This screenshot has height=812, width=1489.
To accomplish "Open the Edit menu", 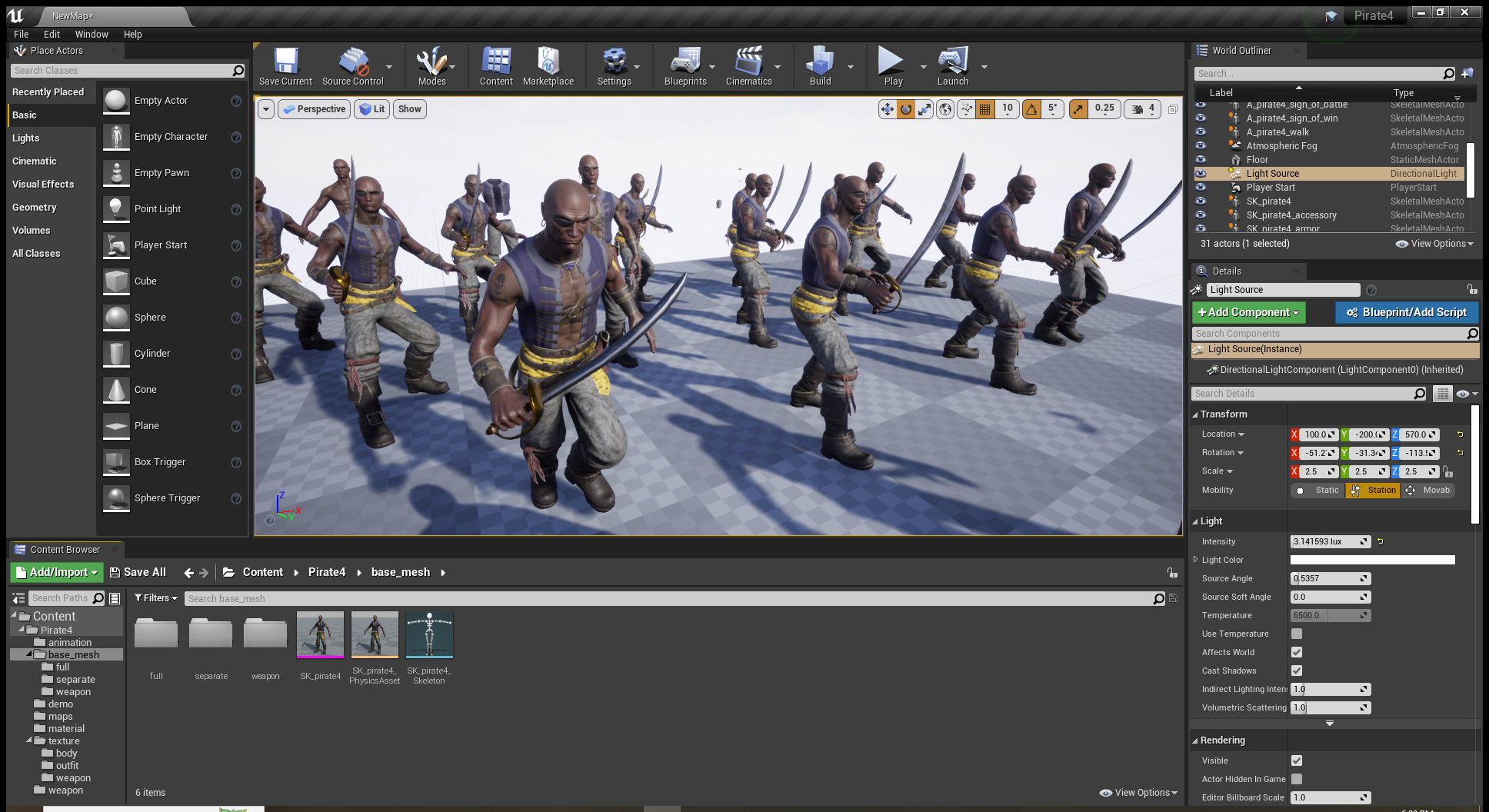I will [x=52, y=35].
